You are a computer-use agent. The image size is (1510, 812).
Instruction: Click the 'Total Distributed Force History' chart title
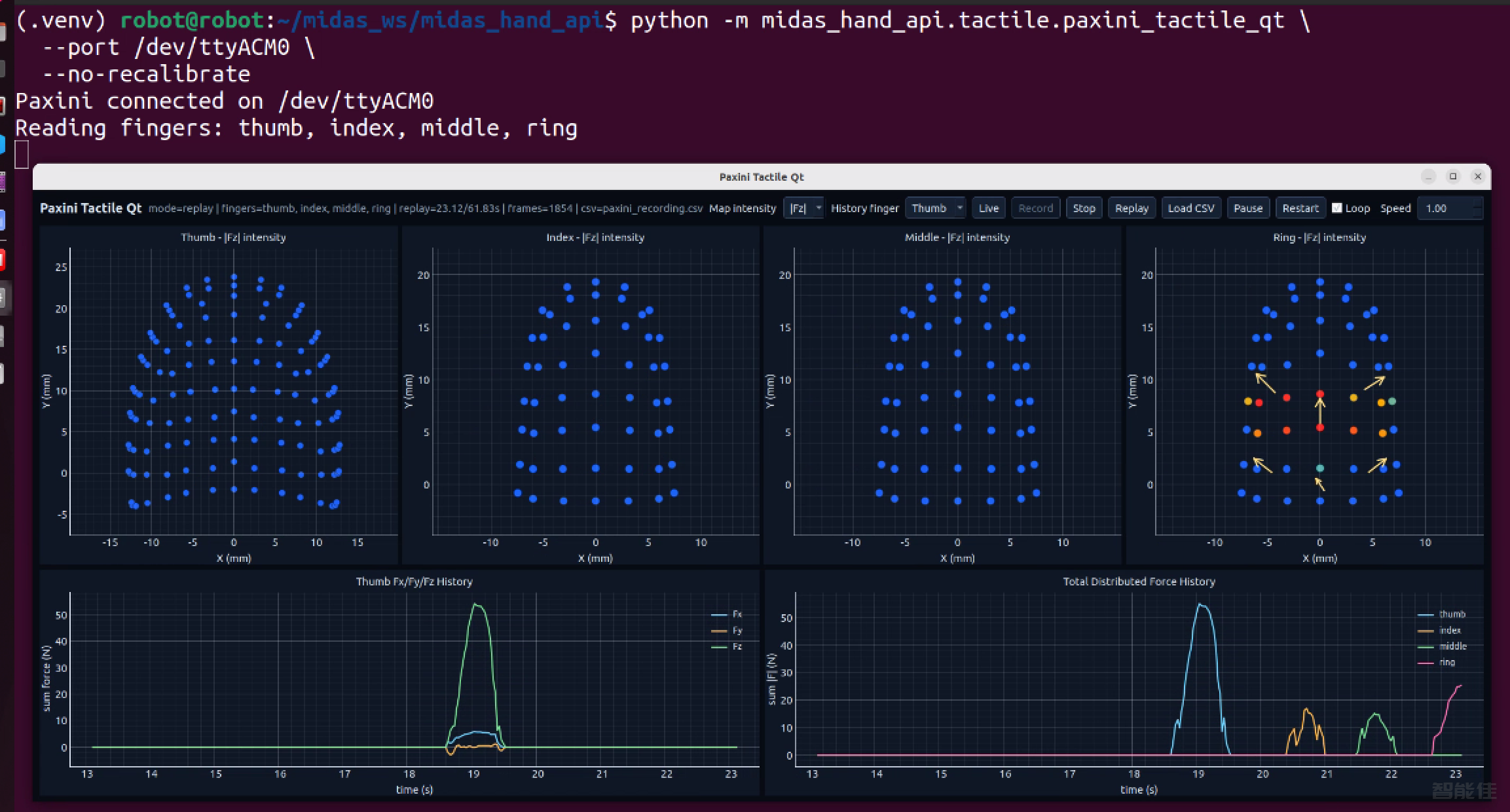pos(1139,581)
